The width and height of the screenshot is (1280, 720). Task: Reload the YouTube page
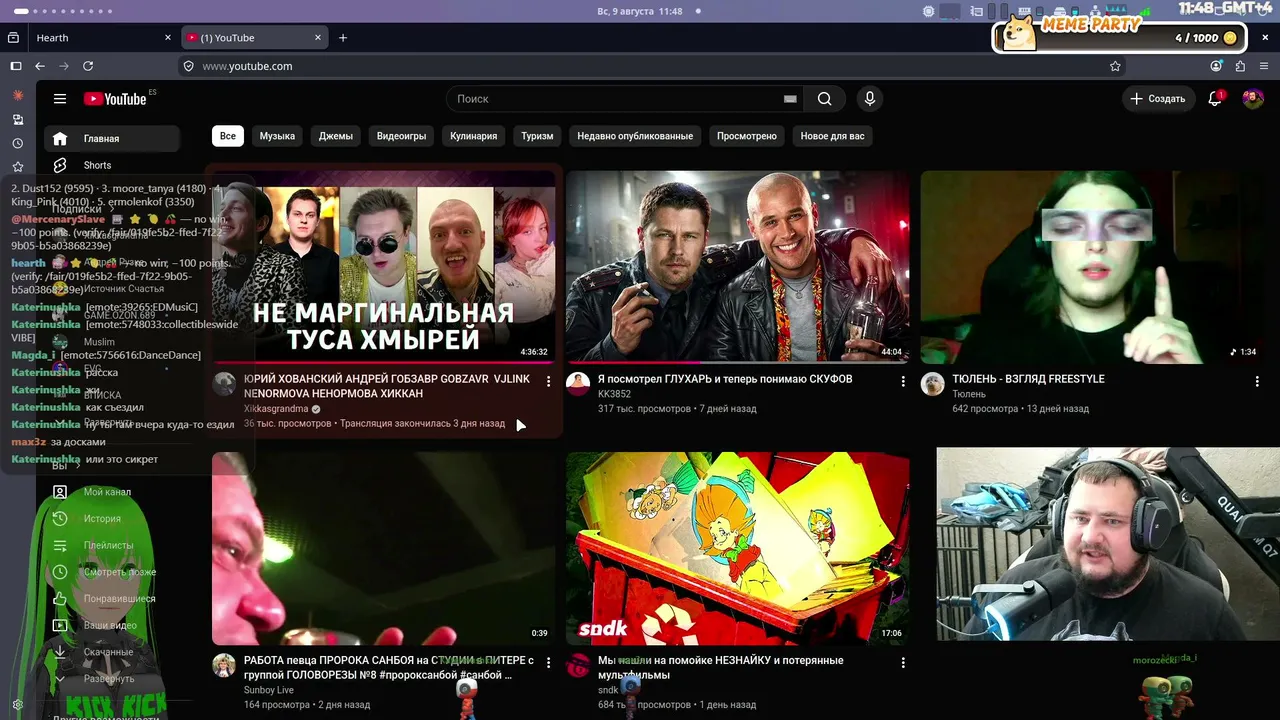88,66
